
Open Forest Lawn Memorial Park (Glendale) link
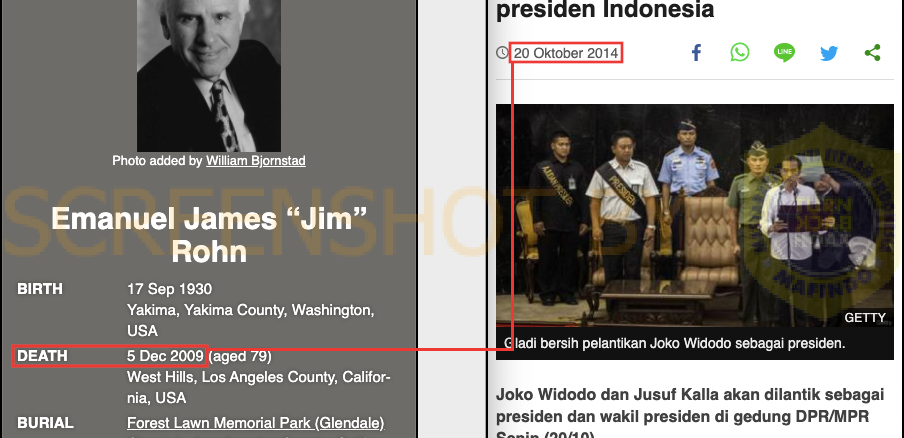coord(255,423)
